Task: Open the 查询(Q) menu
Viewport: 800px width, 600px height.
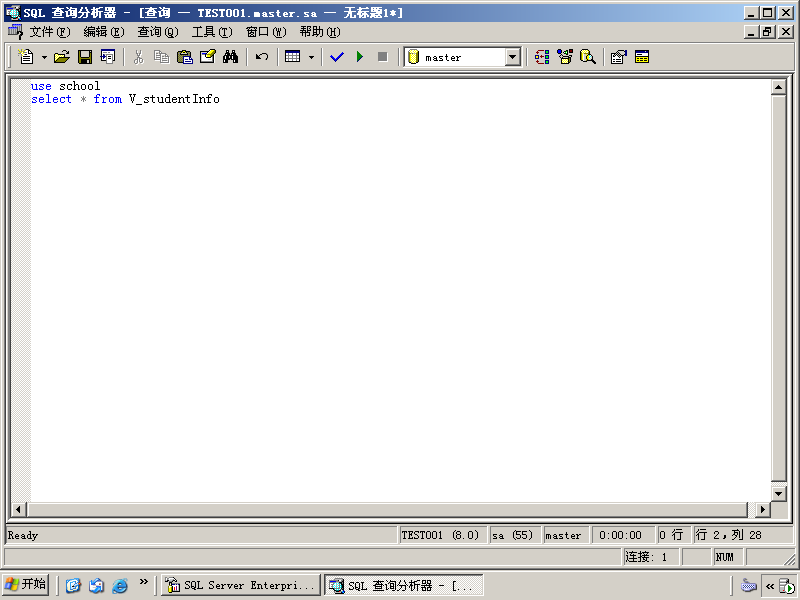Action: (x=158, y=32)
